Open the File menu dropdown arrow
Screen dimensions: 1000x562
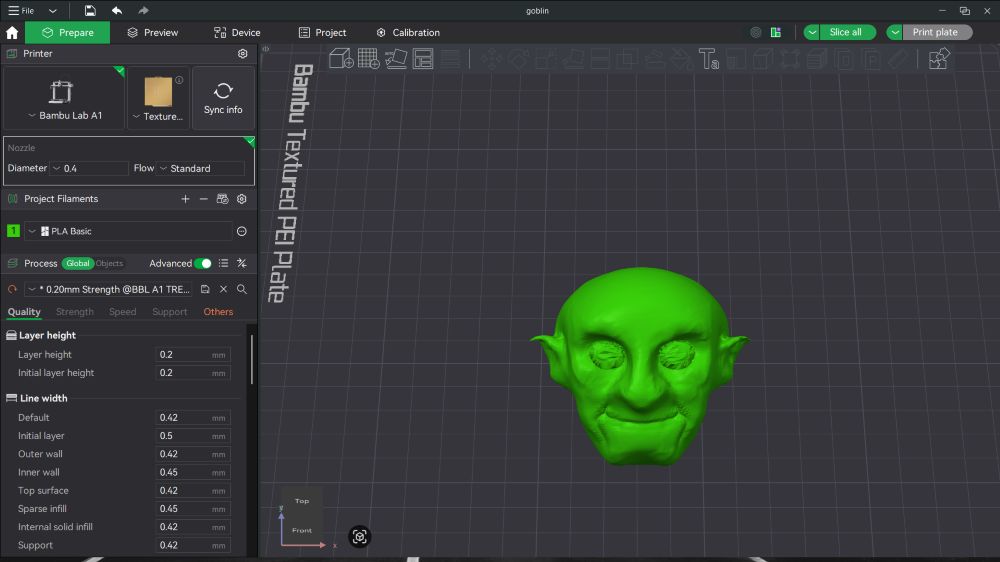pos(53,11)
